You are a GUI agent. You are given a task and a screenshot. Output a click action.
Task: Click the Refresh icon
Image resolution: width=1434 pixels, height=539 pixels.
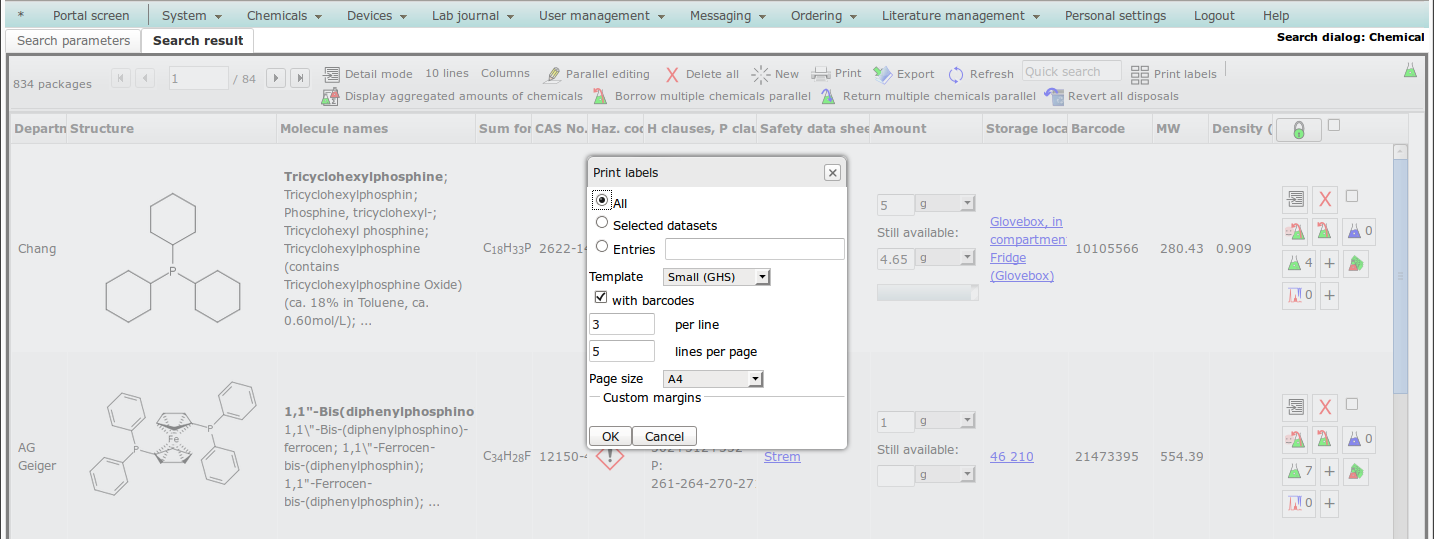[956, 74]
